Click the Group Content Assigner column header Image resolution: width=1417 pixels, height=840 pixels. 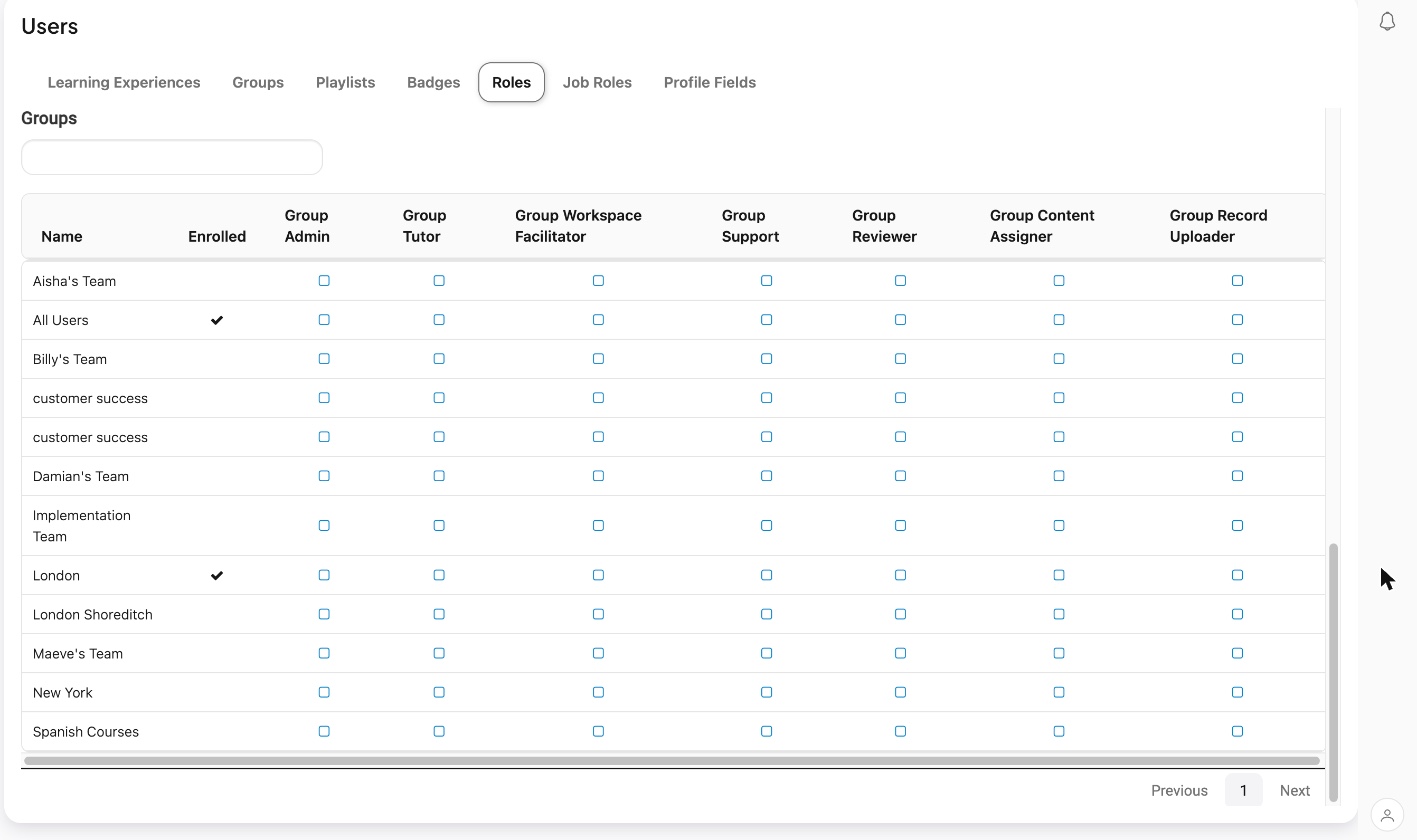click(1042, 226)
